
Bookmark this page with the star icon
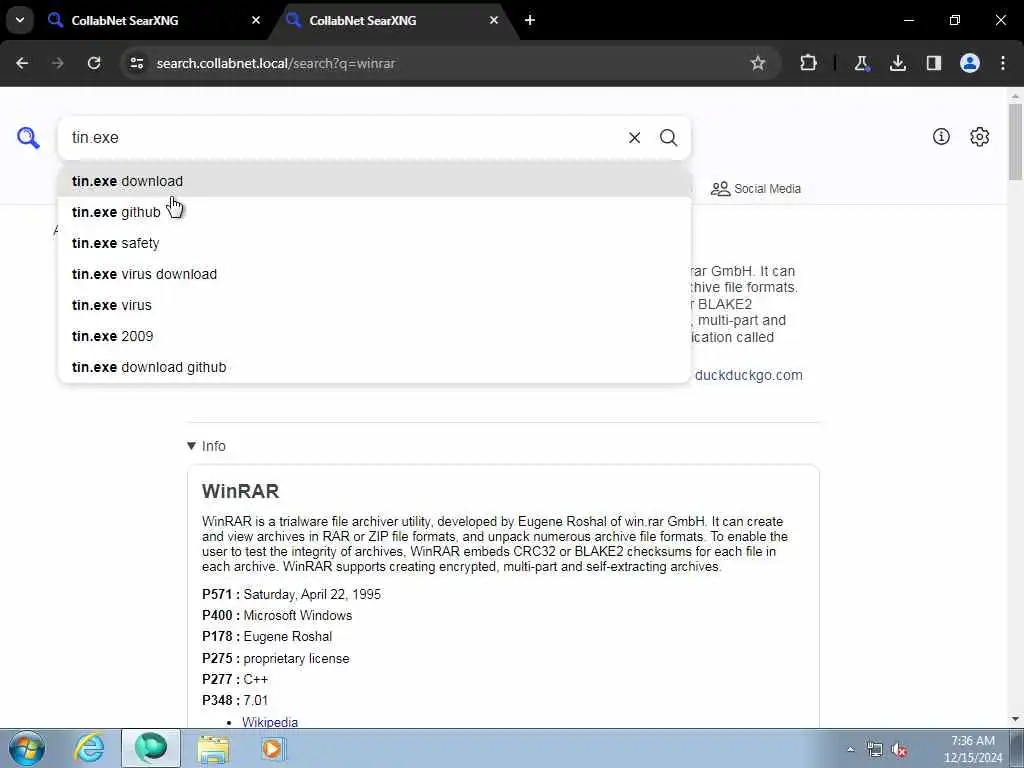[x=758, y=63]
